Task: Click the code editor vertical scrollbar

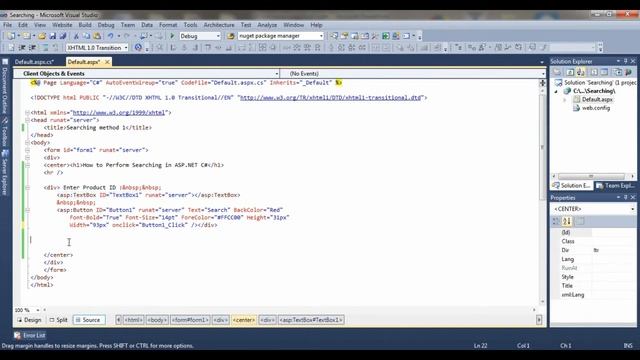Action: pos(542,147)
